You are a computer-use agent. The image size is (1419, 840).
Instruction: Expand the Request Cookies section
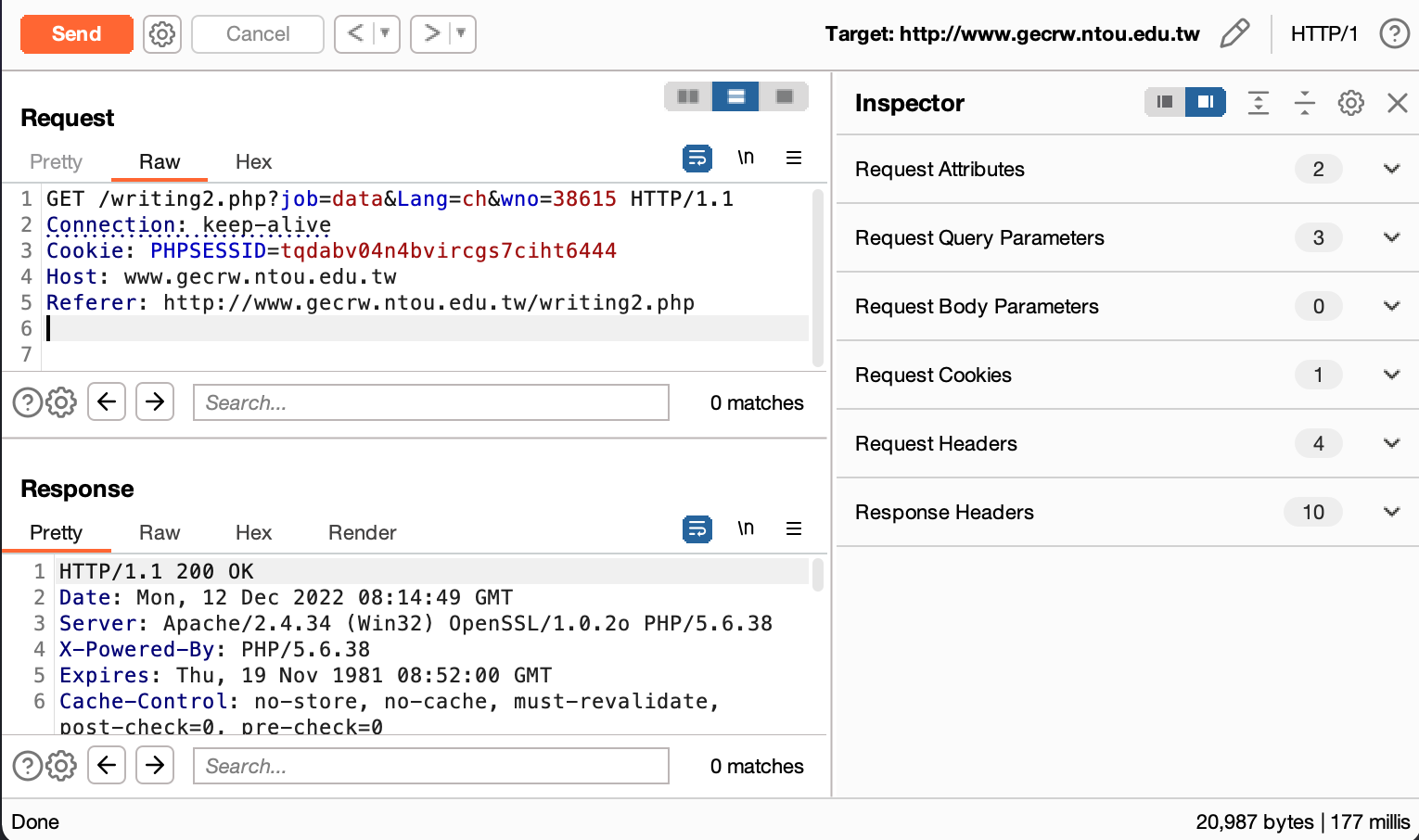1128,375
